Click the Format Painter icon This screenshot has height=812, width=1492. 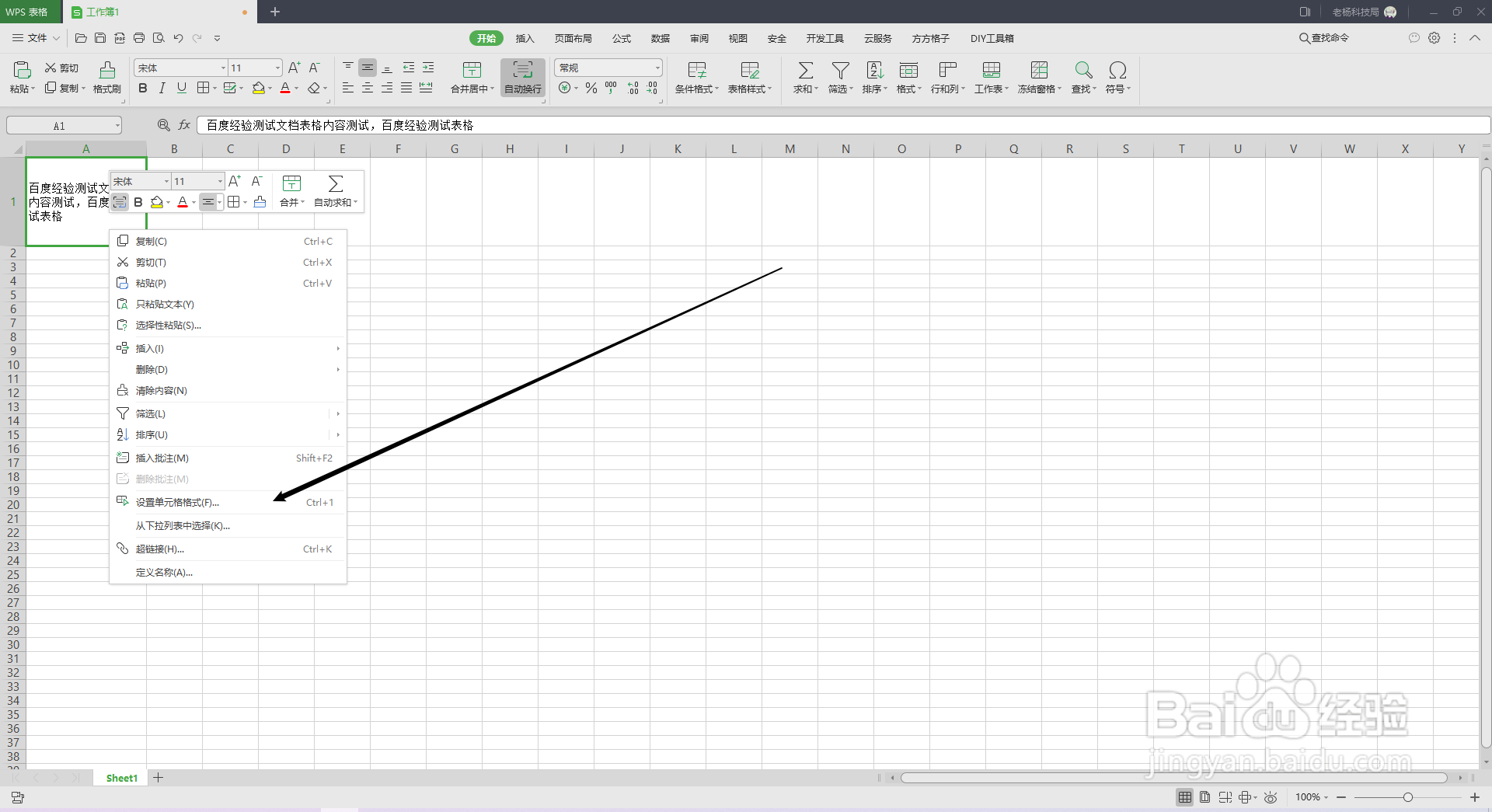point(107,70)
